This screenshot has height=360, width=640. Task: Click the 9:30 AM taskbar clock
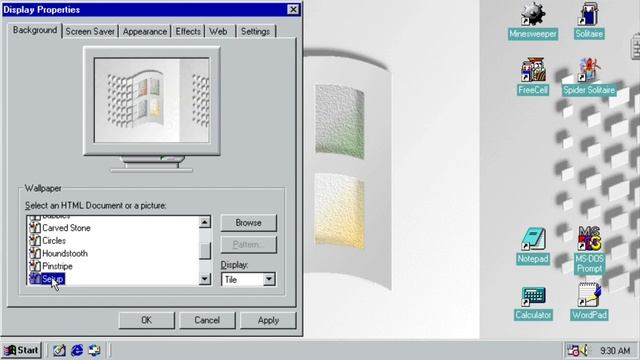tap(615, 351)
